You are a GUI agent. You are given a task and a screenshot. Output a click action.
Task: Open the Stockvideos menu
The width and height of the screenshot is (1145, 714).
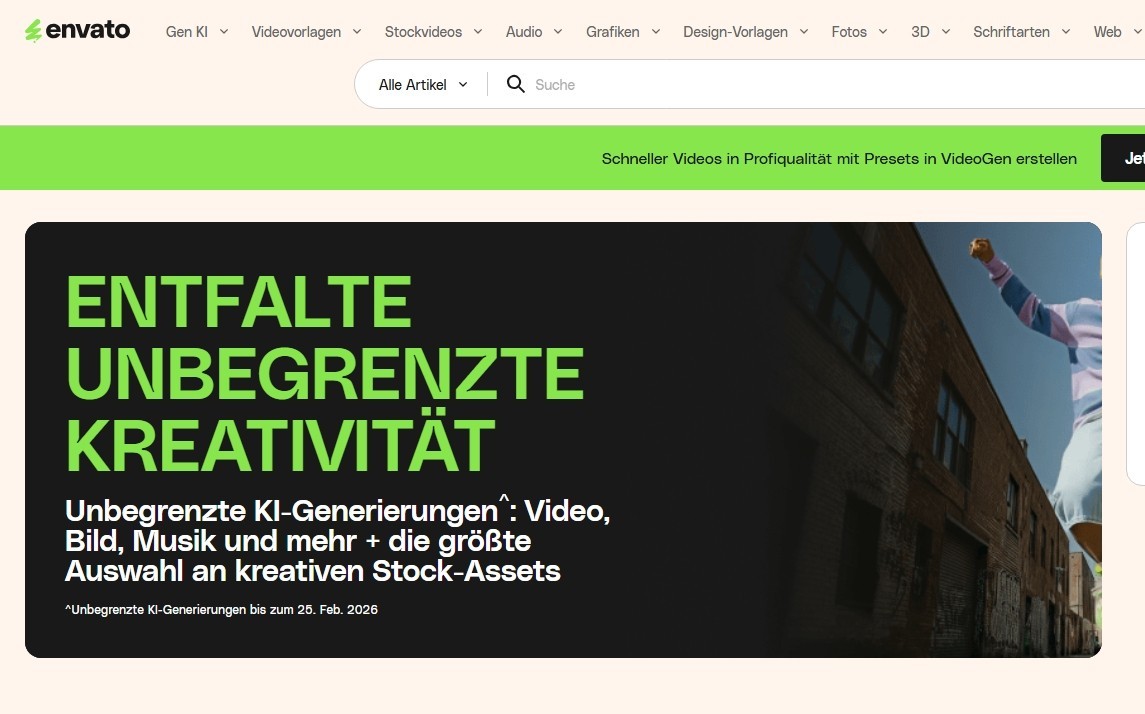point(433,32)
